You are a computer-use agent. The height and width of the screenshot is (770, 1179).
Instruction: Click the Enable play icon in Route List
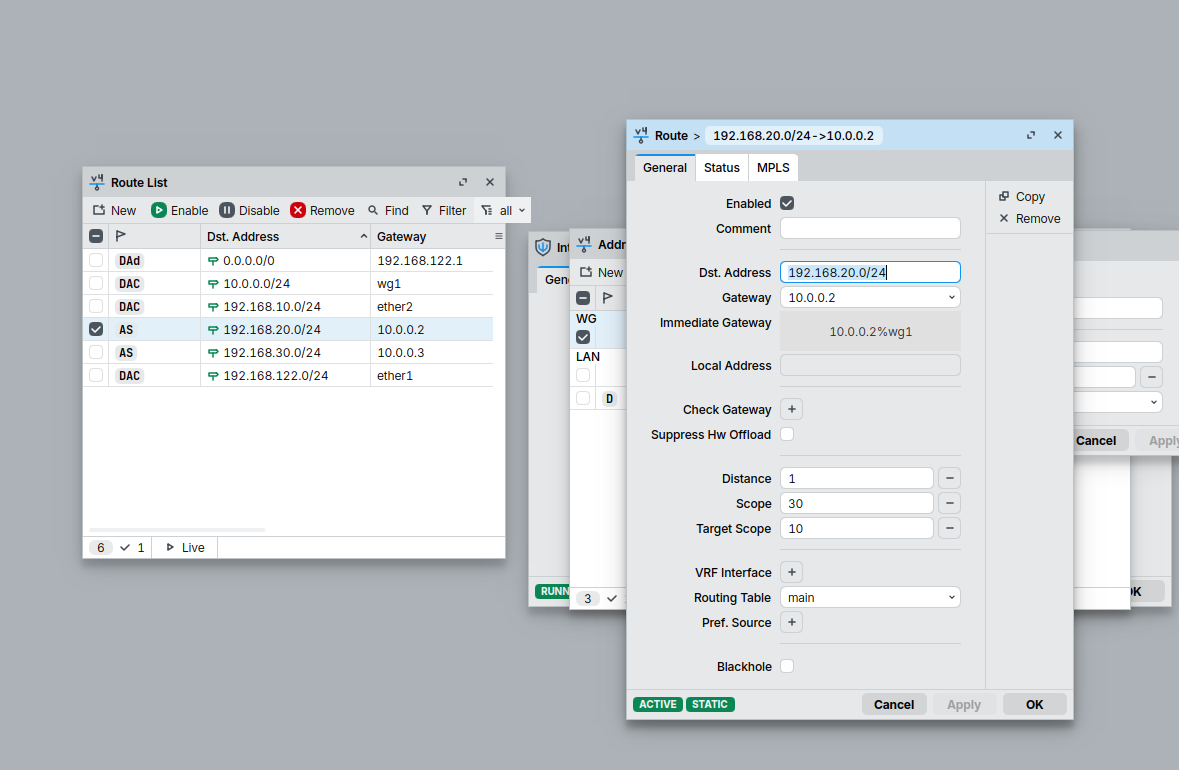point(159,210)
